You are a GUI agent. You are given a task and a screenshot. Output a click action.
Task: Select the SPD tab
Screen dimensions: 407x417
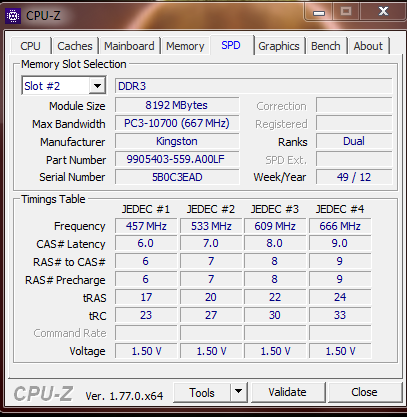pos(231,45)
